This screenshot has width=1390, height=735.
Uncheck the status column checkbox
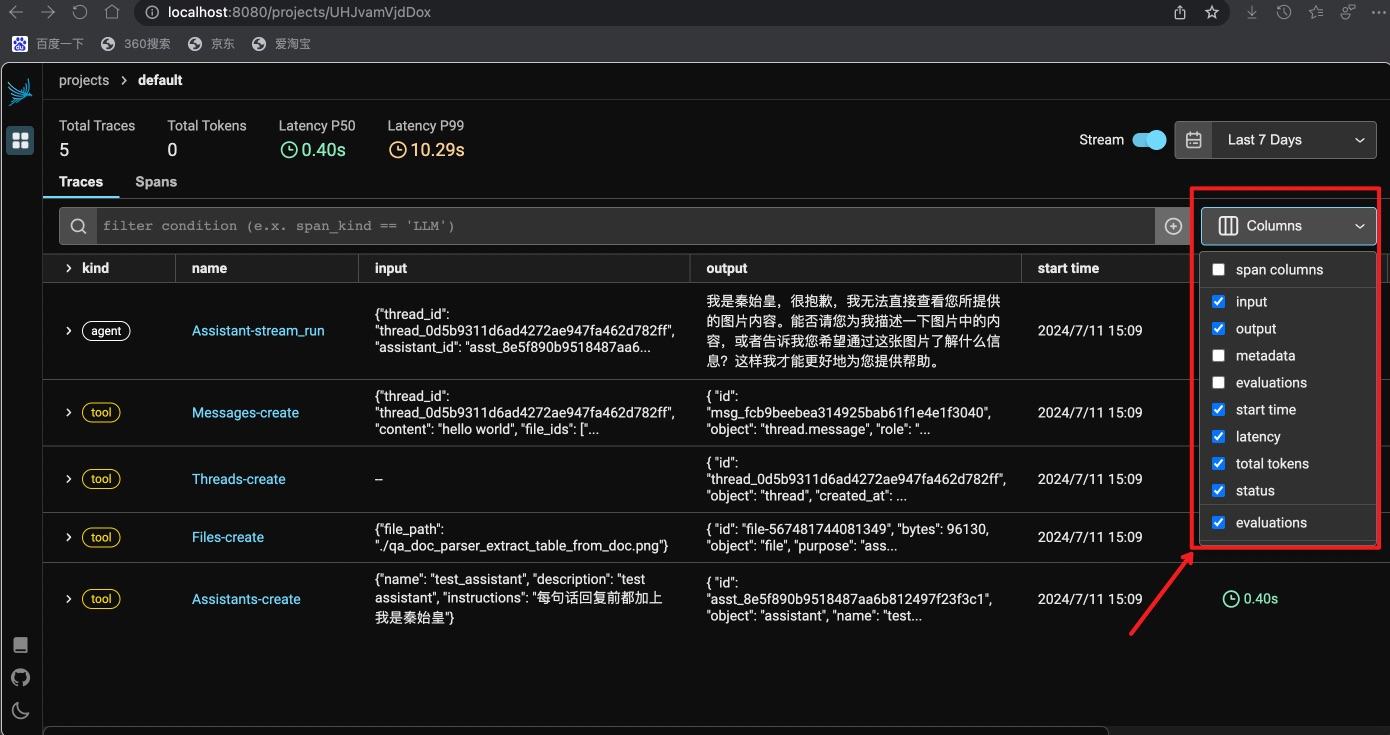[x=1218, y=491]
